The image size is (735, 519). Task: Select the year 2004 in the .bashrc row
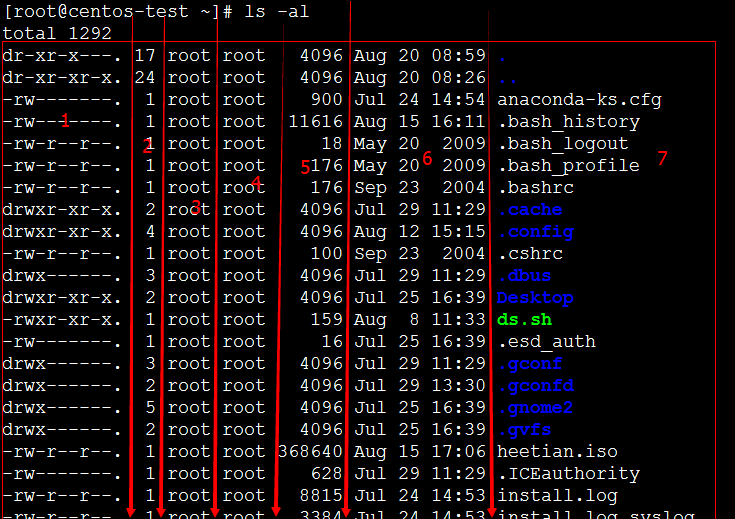click(x=464, y=188)
